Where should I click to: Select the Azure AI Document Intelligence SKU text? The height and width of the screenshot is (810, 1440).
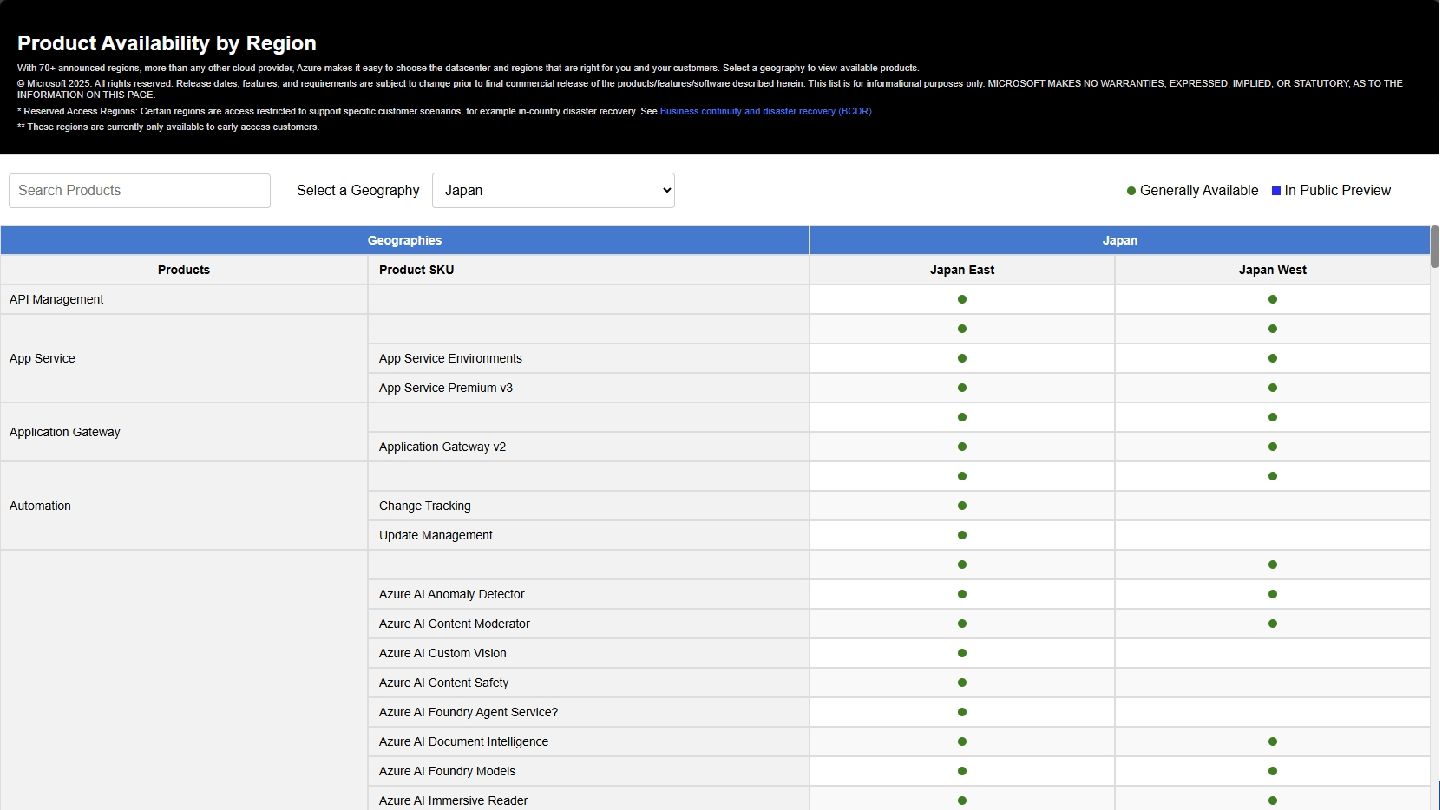[463, 741]
